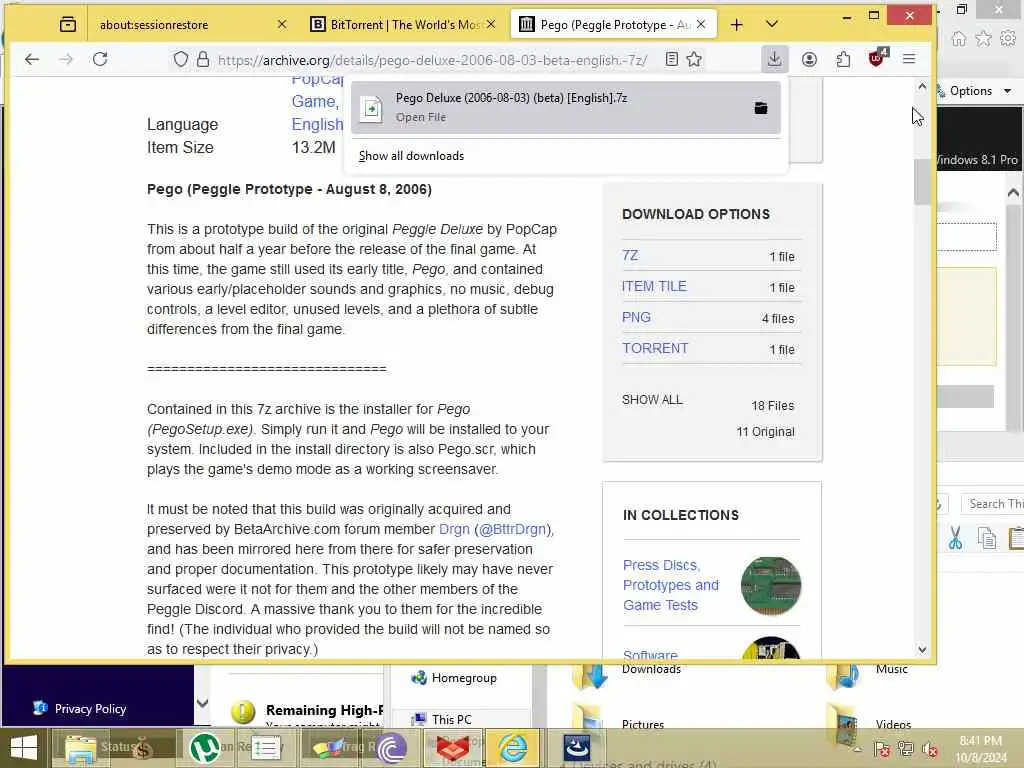Click English language link
1024x768 pixels.
(317, 124)
